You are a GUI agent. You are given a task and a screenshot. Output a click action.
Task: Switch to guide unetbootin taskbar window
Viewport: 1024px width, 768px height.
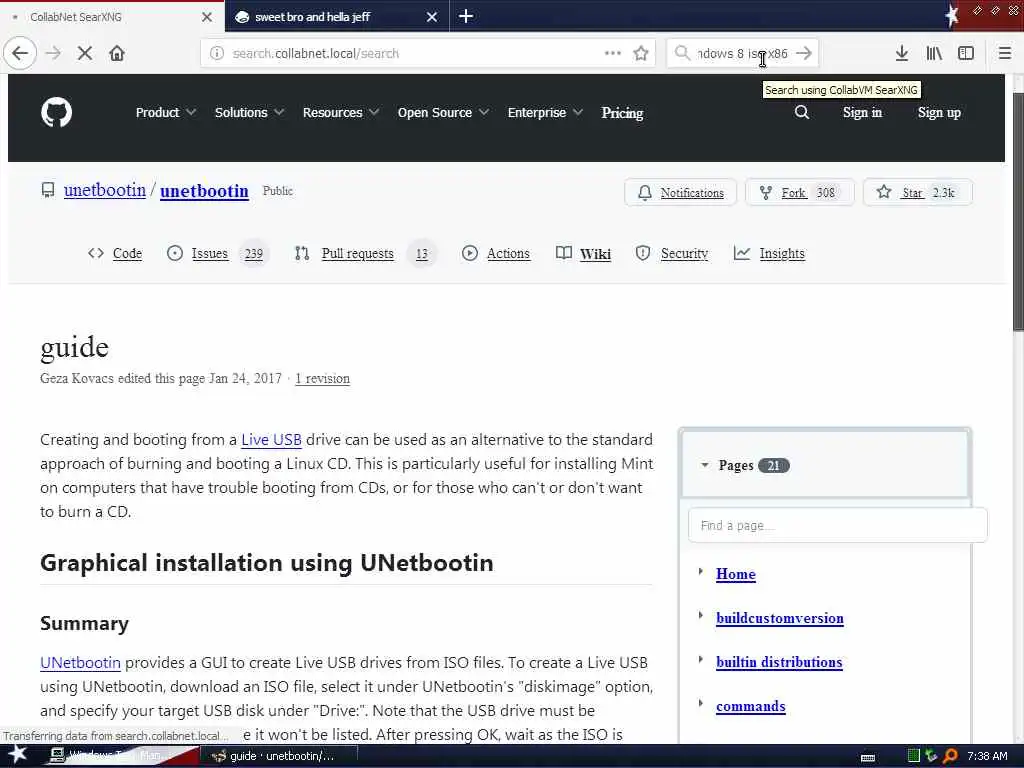coord(277,756)
